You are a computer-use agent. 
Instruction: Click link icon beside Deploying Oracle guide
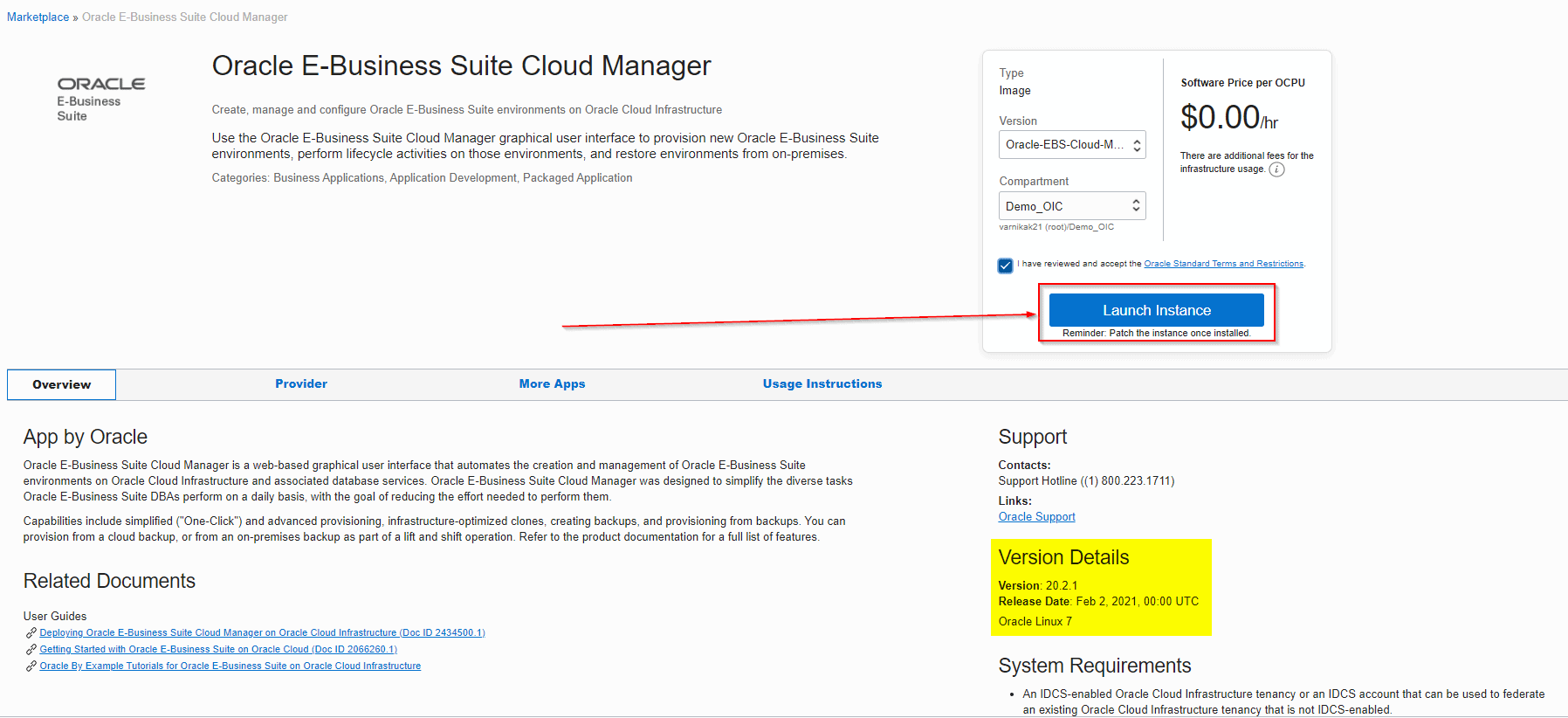[31, 633]
